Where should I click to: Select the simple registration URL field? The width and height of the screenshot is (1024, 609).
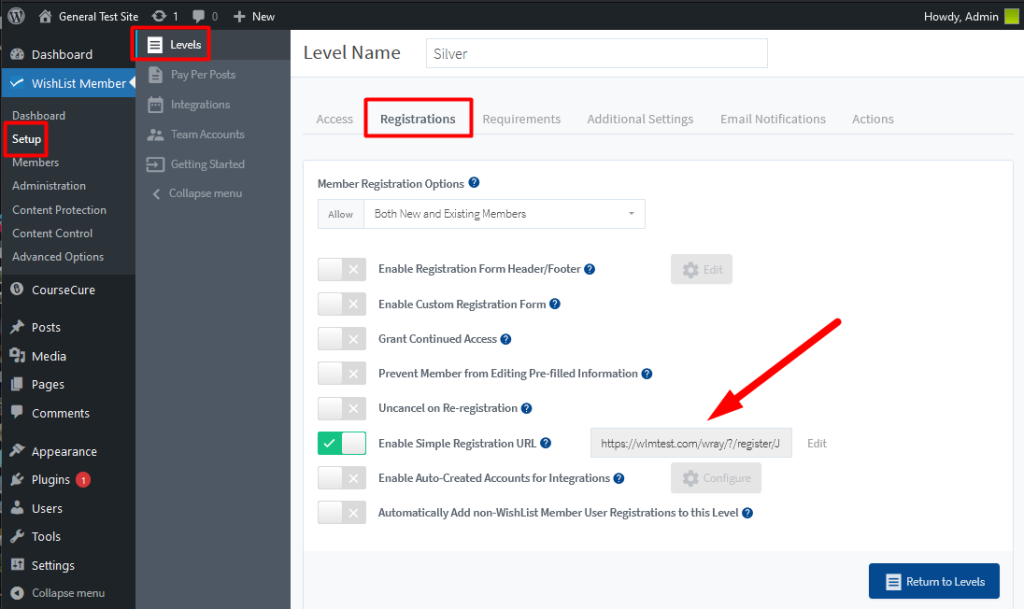pyautogui.click(x=691, y=443)
